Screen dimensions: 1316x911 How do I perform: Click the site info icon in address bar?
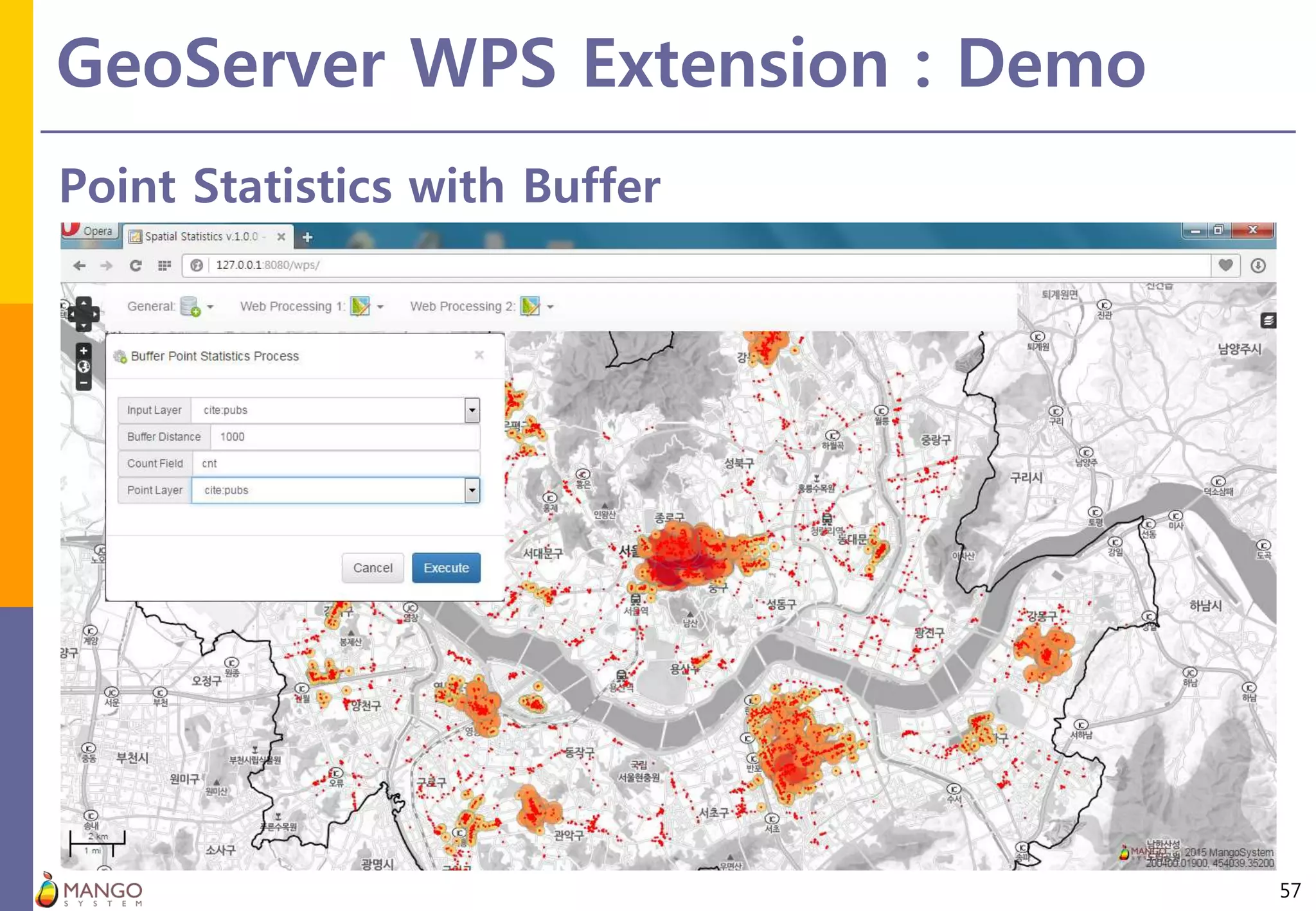197,265
